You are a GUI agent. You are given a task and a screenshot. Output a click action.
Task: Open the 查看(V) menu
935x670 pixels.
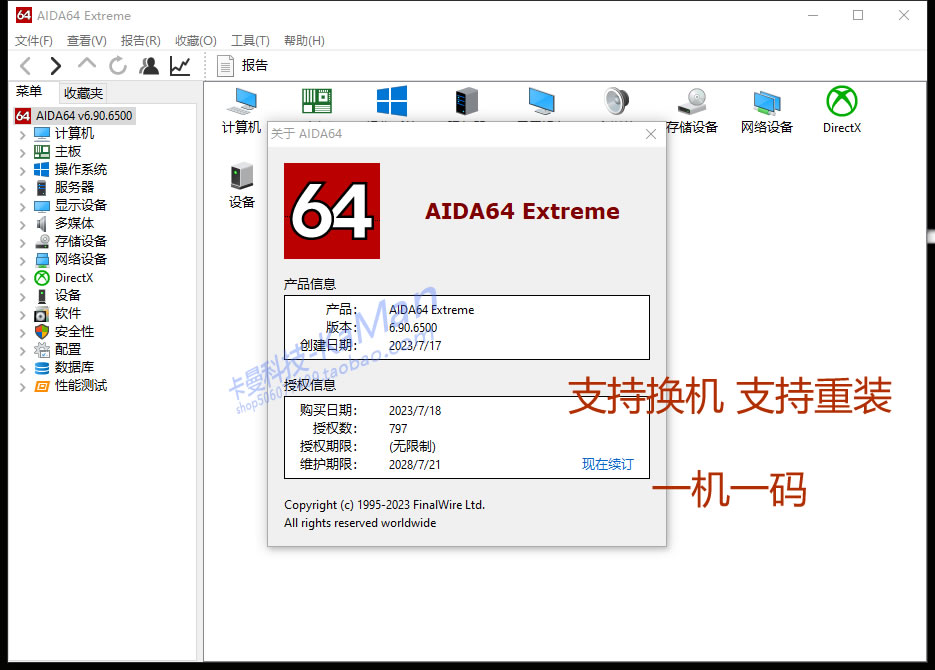point(86,41)
